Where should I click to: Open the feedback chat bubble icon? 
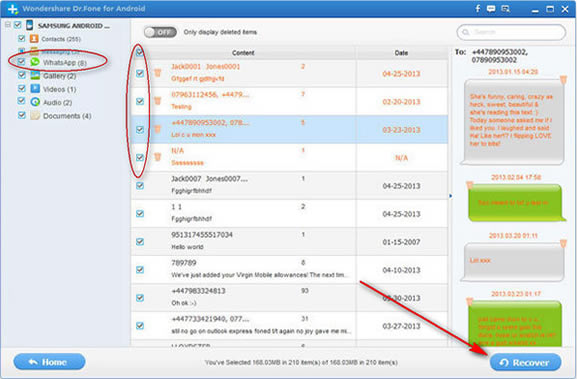[x=491, y=8]
